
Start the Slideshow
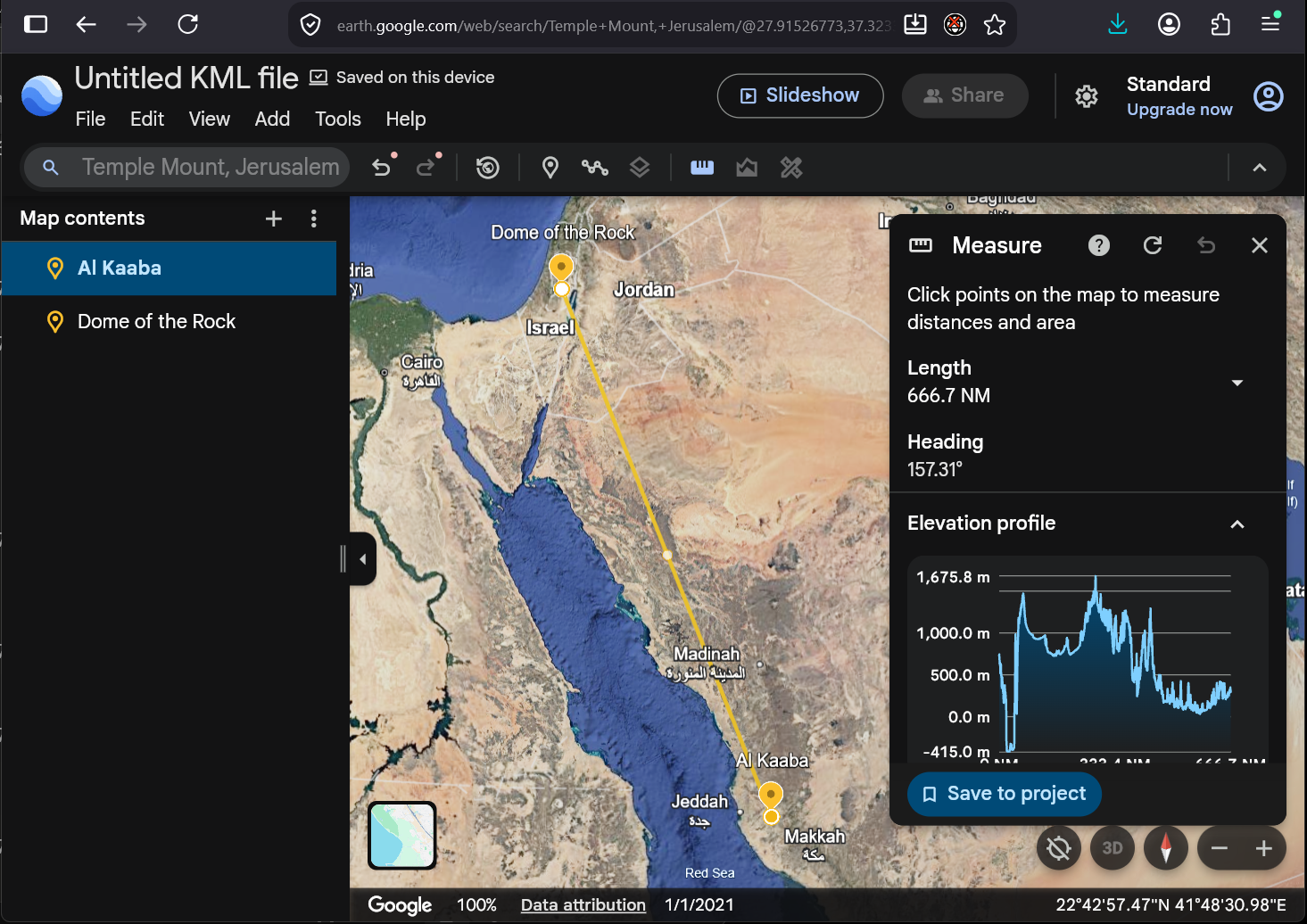coord(800,95)
